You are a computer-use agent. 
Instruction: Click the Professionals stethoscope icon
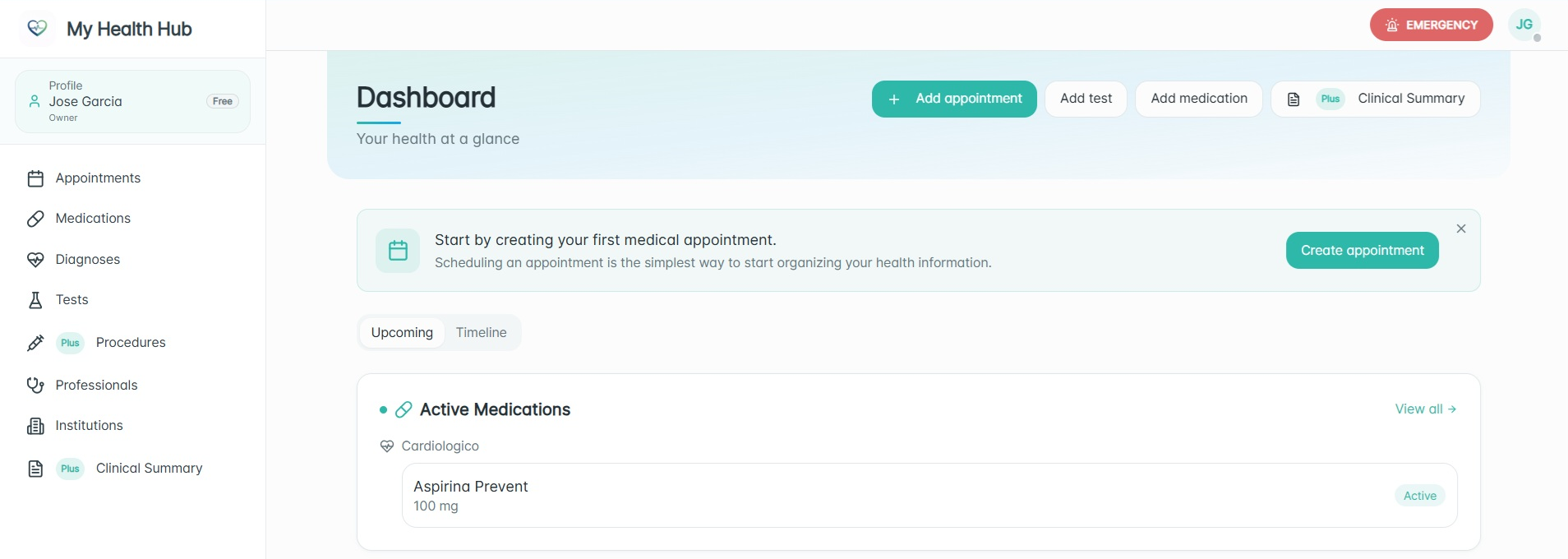coord(35,385)
